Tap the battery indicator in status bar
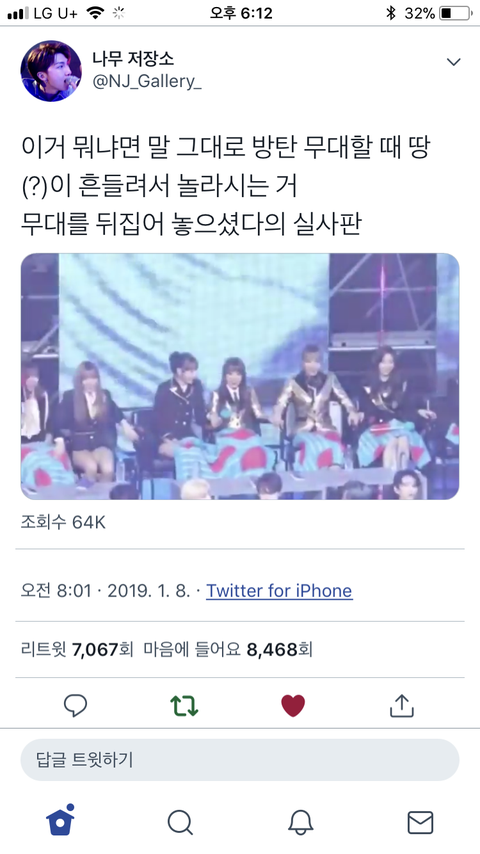This screenshot has width=480, height=854. click(x=455, y=13)
